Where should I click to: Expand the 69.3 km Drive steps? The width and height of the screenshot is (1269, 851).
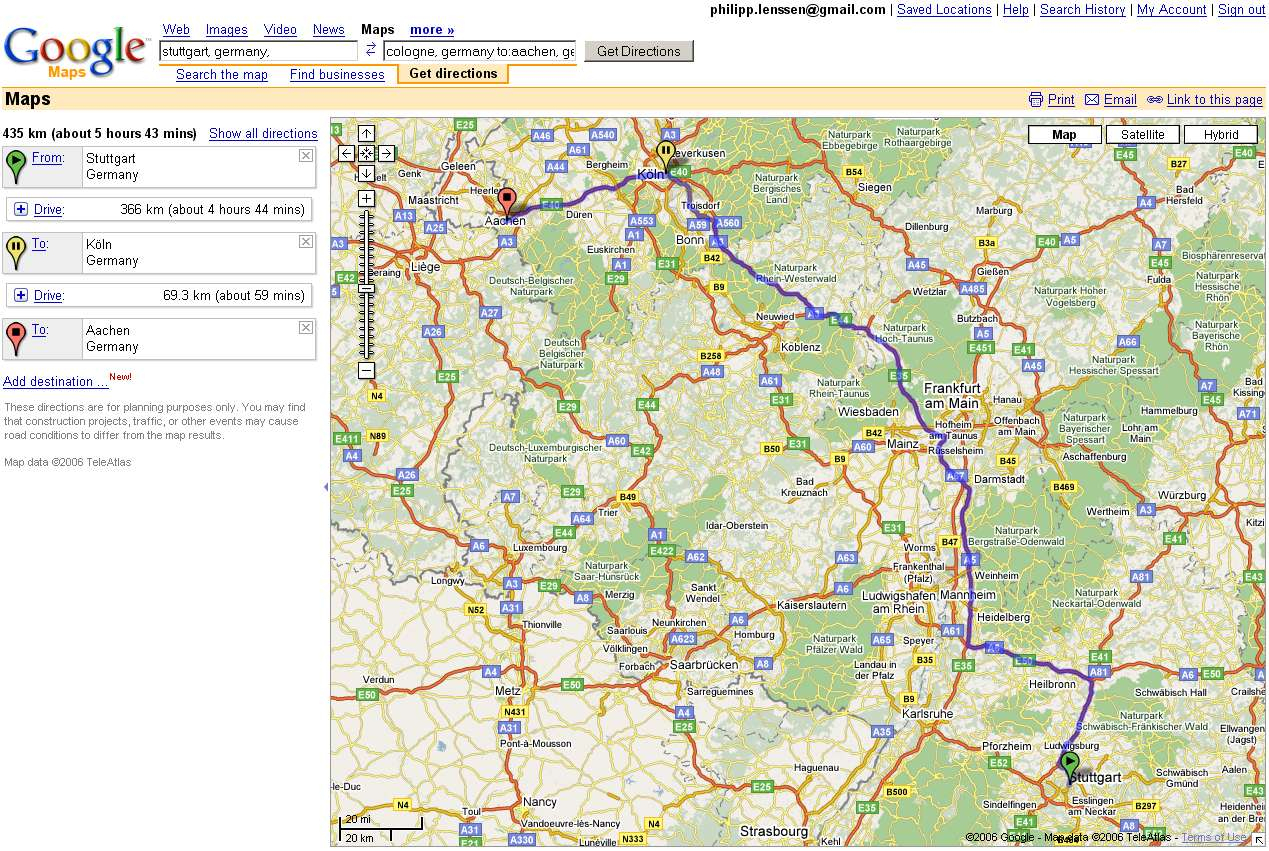pos(21,295)
